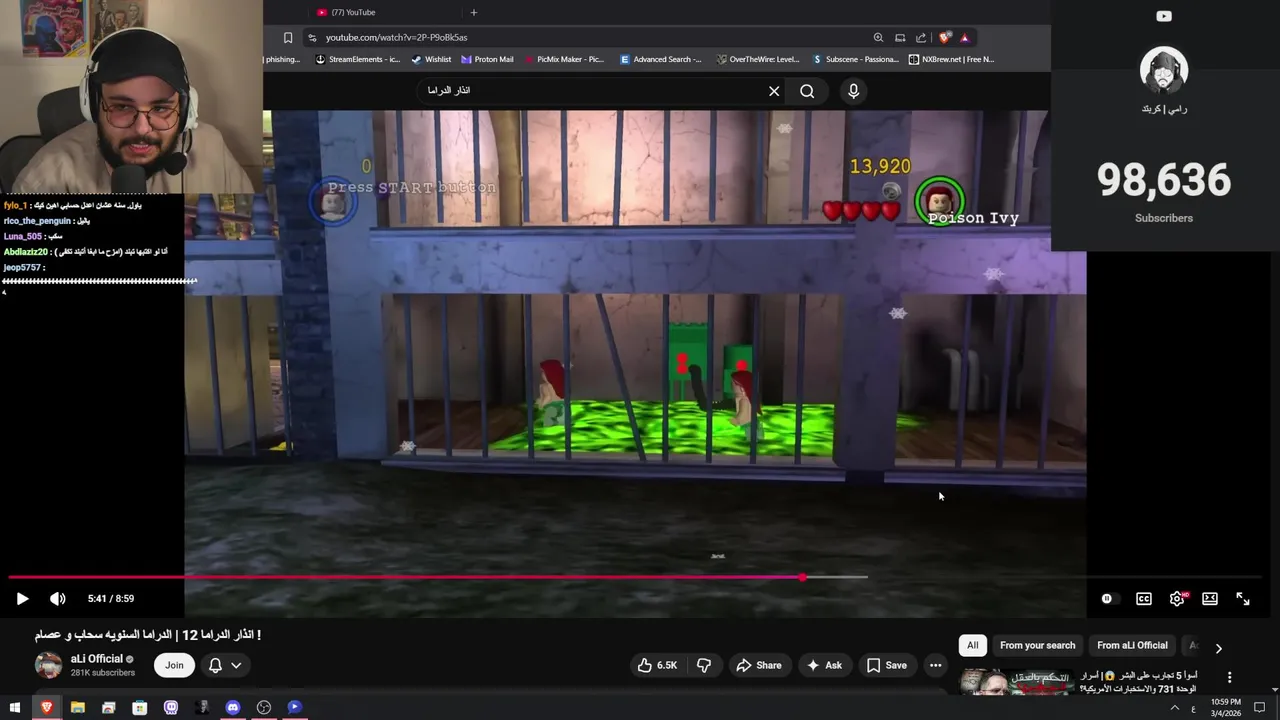Clear the YouTube search text

pyautogui.click(x=774, y=91)
